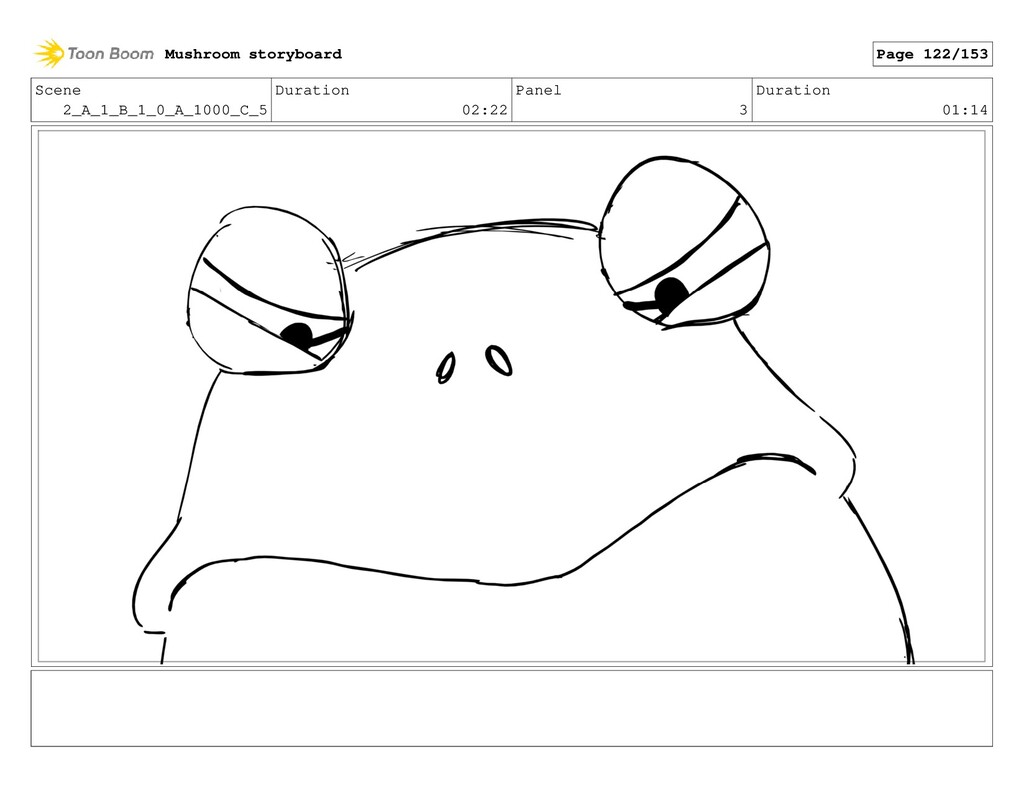
Task: Click the Toon Boom logo icon
Action: point(49,54)
